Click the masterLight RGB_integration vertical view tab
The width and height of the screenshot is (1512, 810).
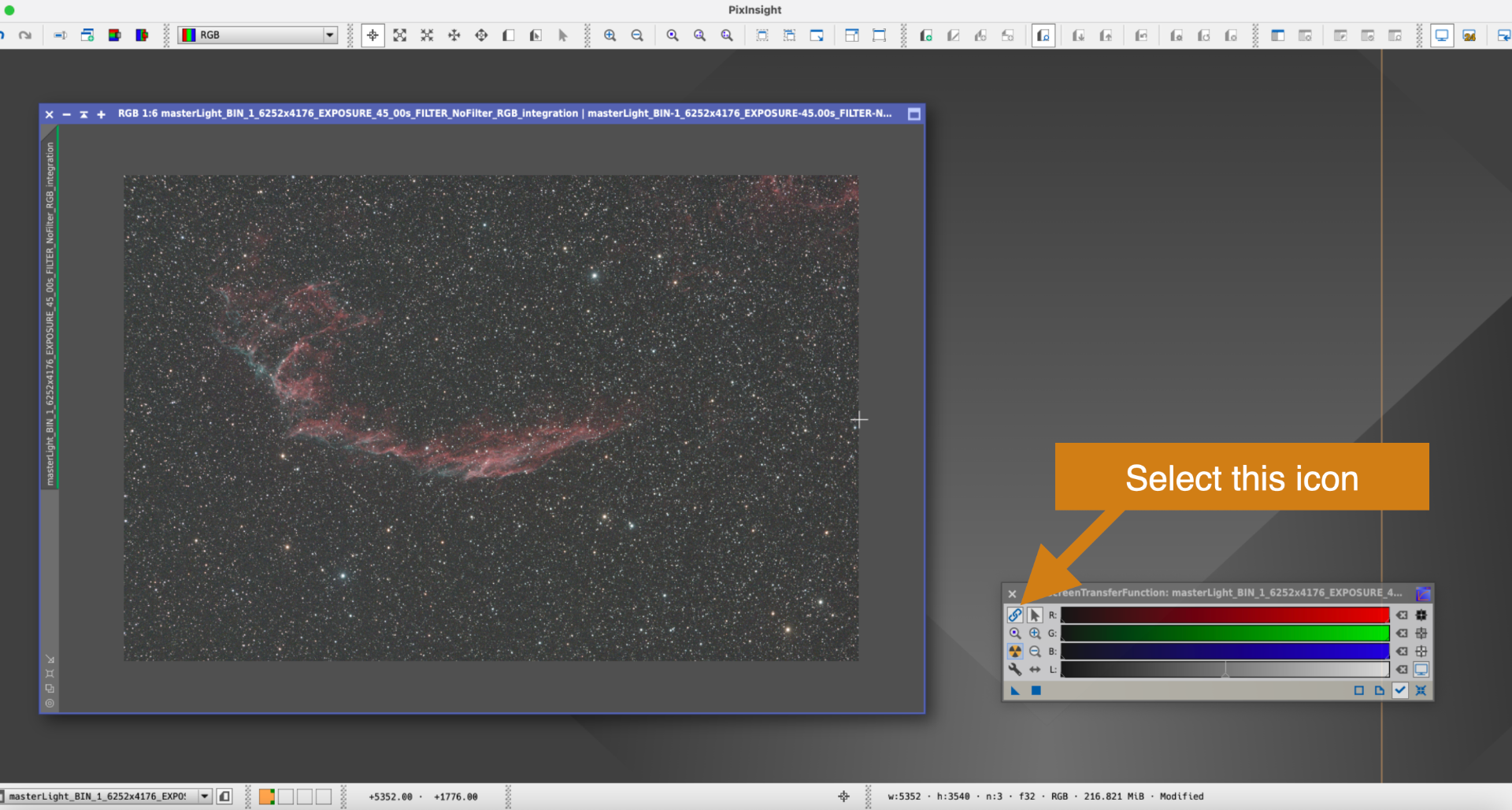tap(50, 313)
